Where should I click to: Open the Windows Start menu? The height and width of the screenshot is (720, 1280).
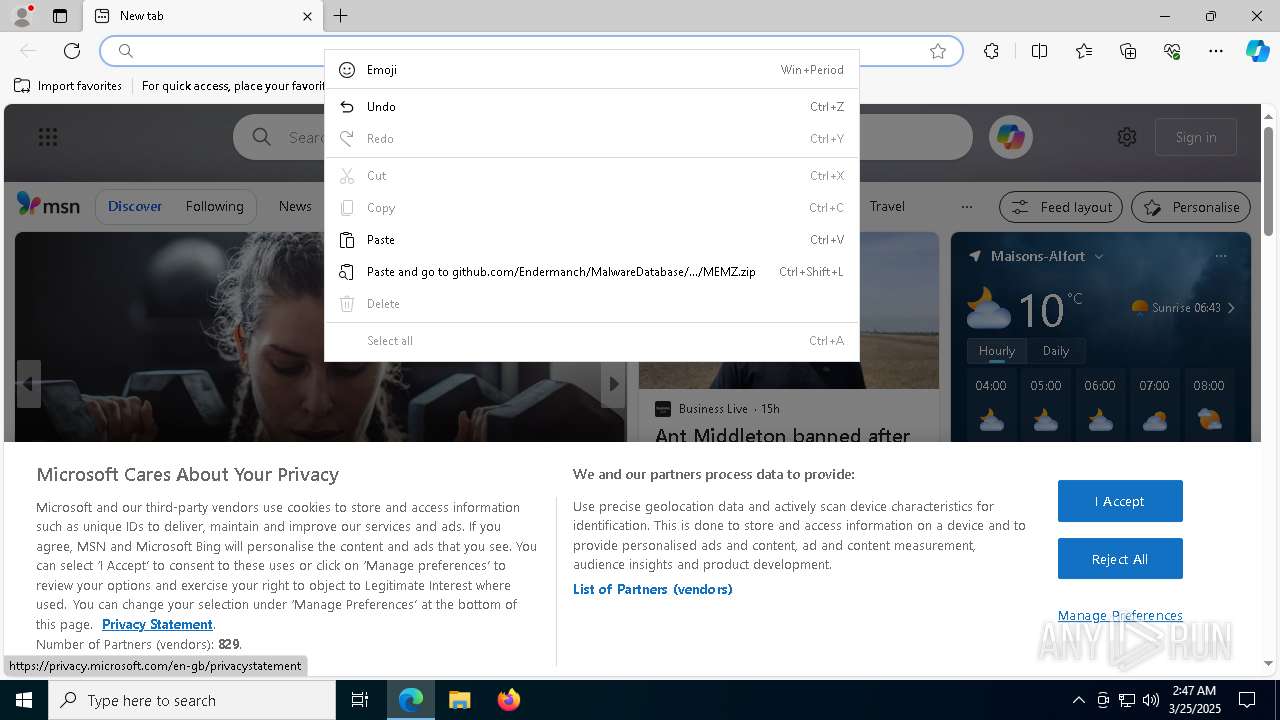24,700
